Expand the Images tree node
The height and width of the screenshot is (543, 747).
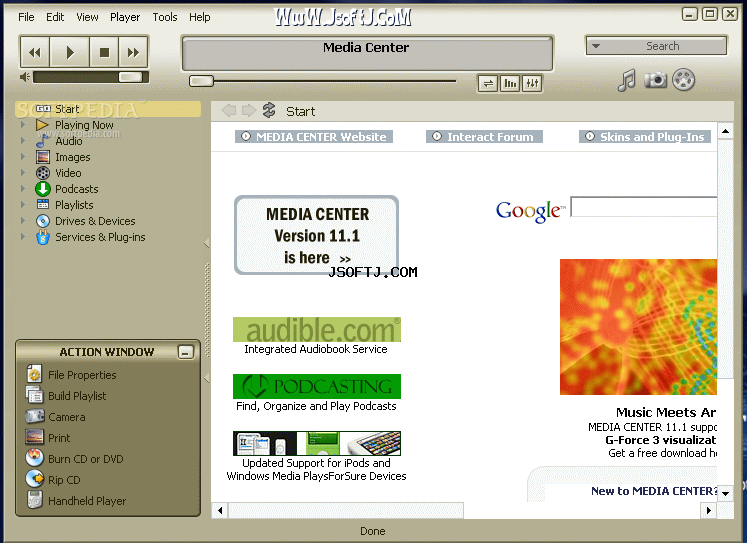click(22, 157)
